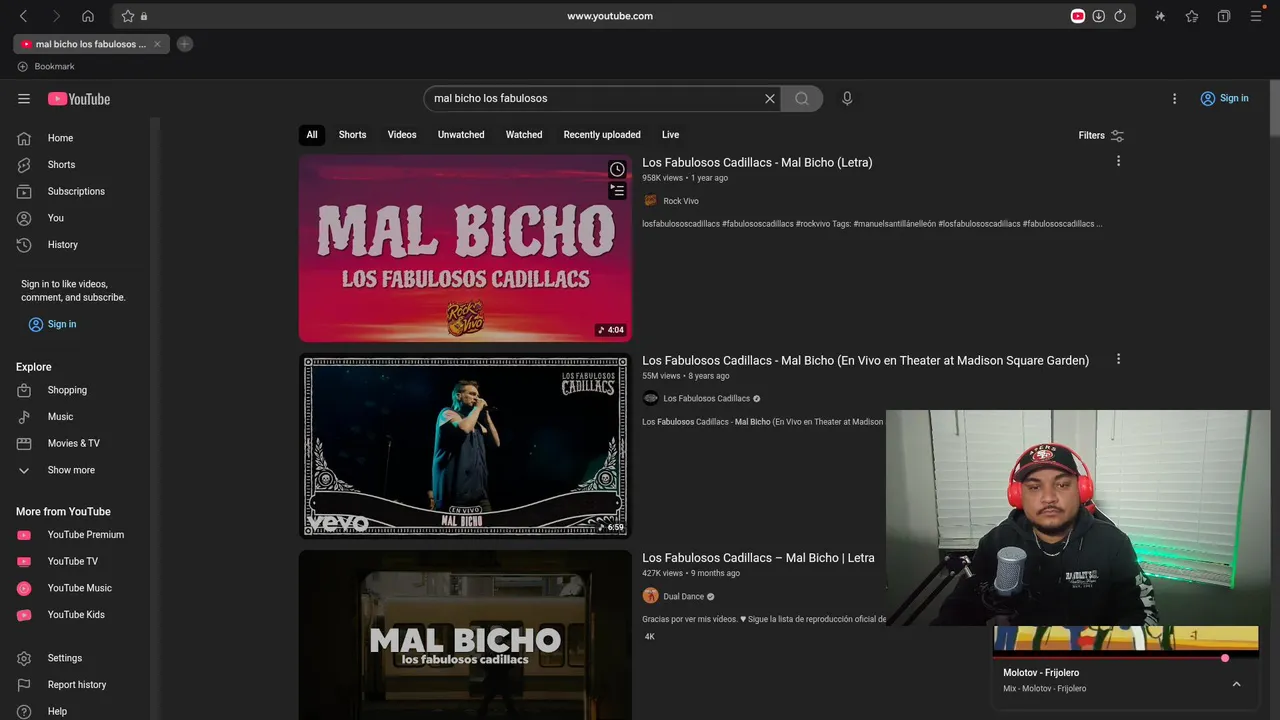Open the En Vivo Madison Square Garden thumbnail
The image size is (1280, 720).
pos(465,445)
